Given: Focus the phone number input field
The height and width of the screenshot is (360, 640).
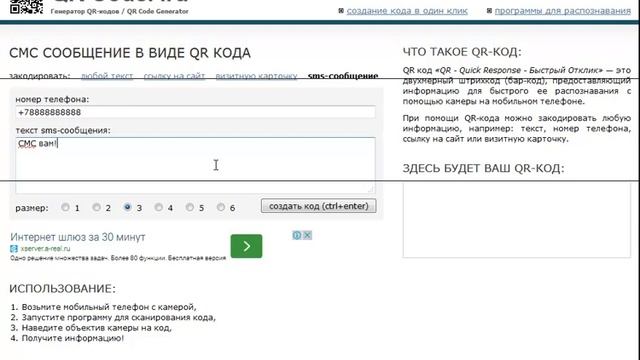Looking at the screenshot, I should [x=196, y=112].
